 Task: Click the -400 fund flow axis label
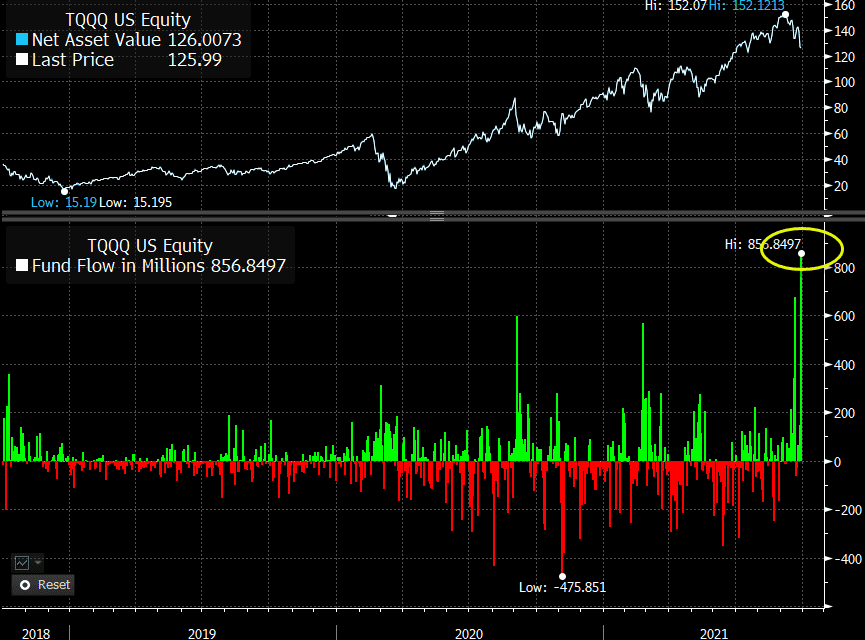(847, 559)
